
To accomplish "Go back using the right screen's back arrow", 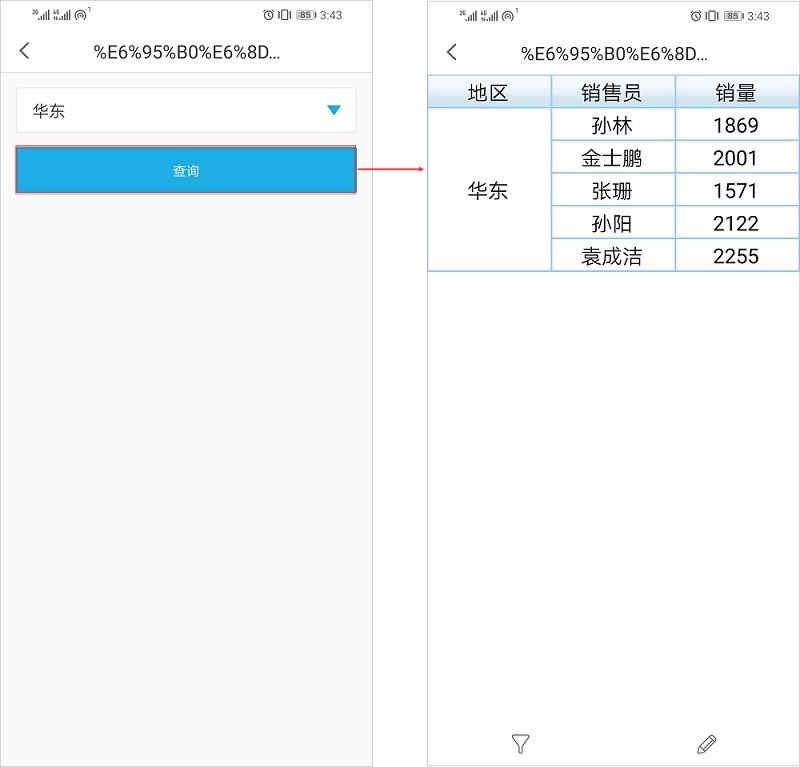I will point(452,52).
